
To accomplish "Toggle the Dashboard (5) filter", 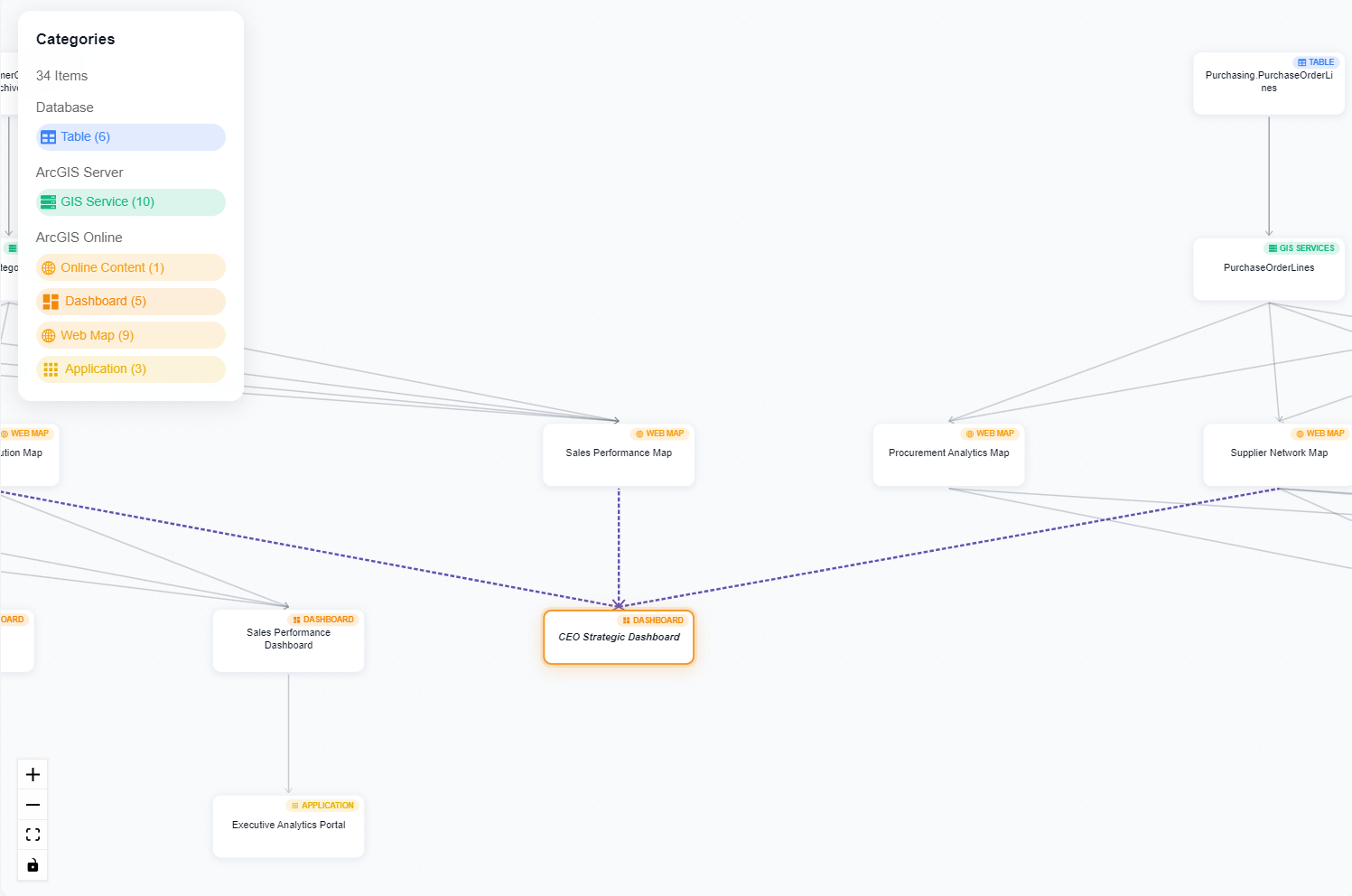I will tap(130, 301).
